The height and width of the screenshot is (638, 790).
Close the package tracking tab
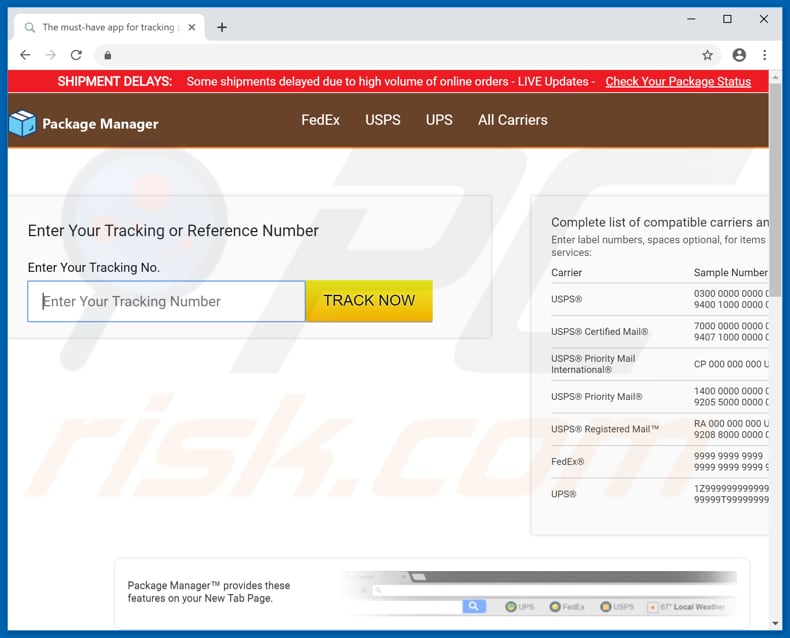tap(191, 27)
